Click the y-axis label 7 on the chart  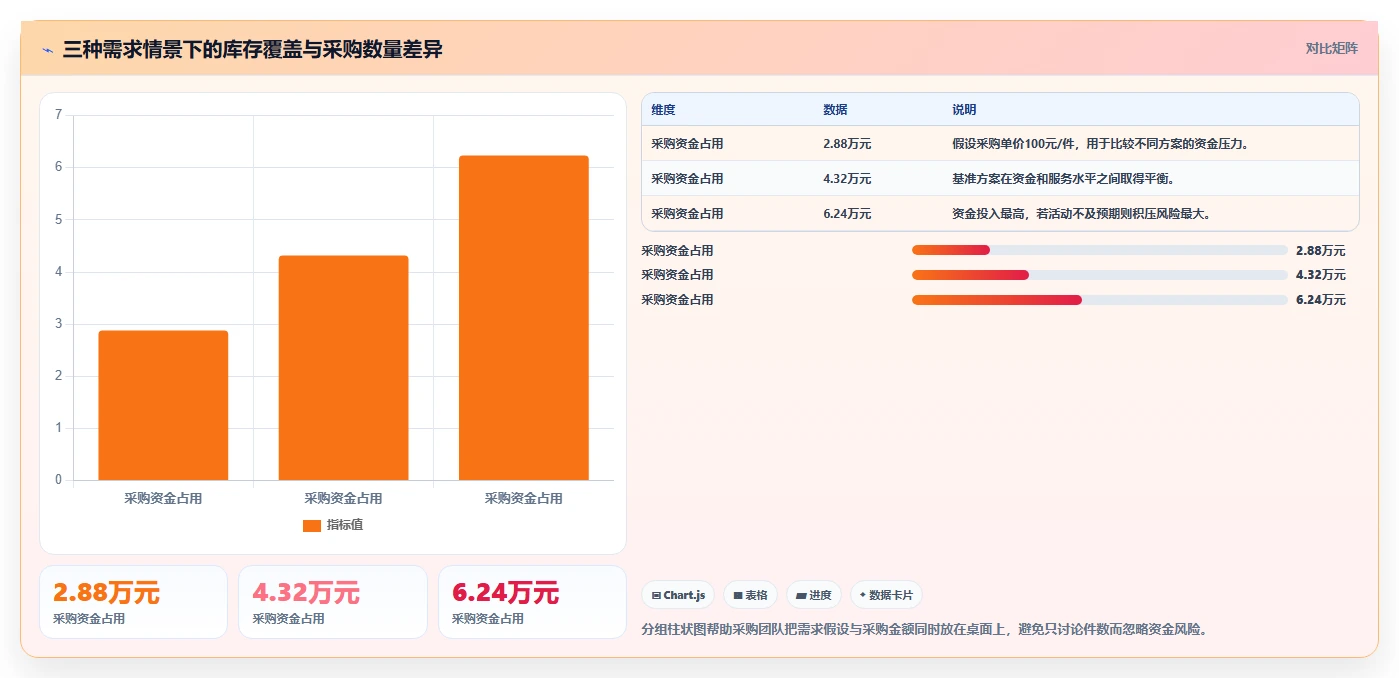(58, 115)
